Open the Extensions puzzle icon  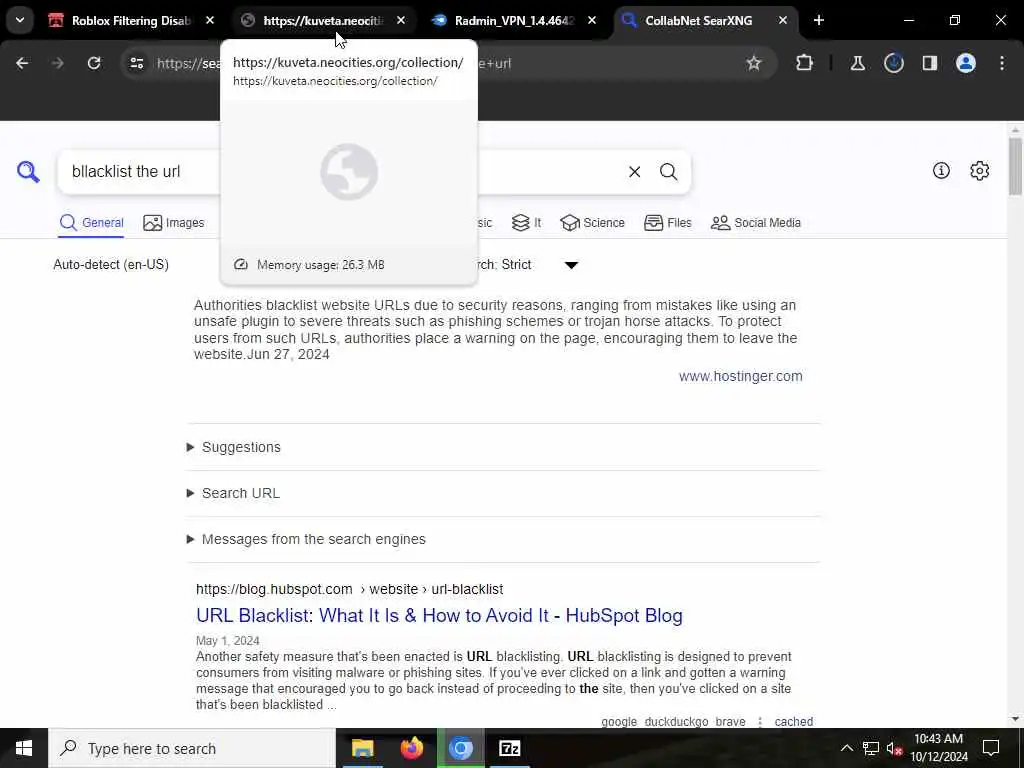point(805,63)
